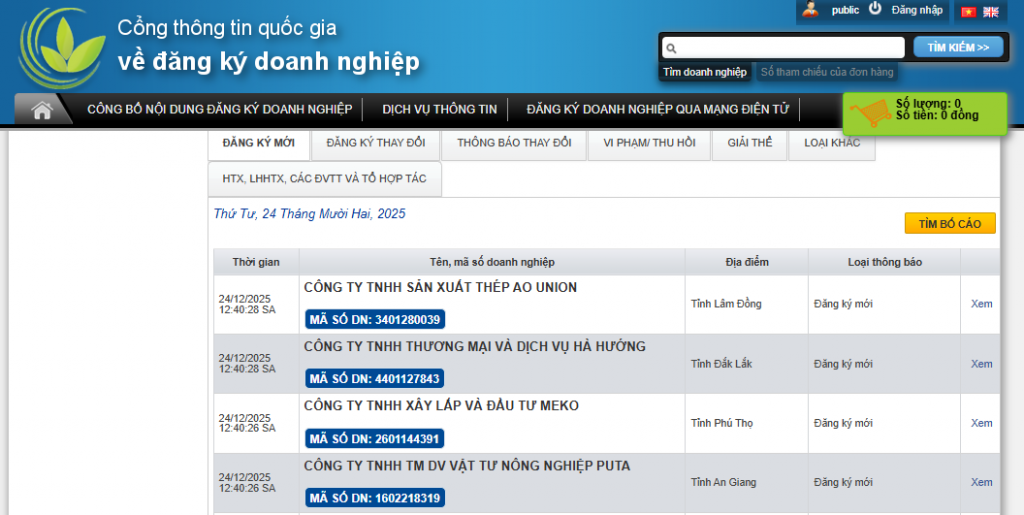1024x515 pixels.
Task: Click Xem link for THÉP AO UNION
Action: click(x=981, y=304)
